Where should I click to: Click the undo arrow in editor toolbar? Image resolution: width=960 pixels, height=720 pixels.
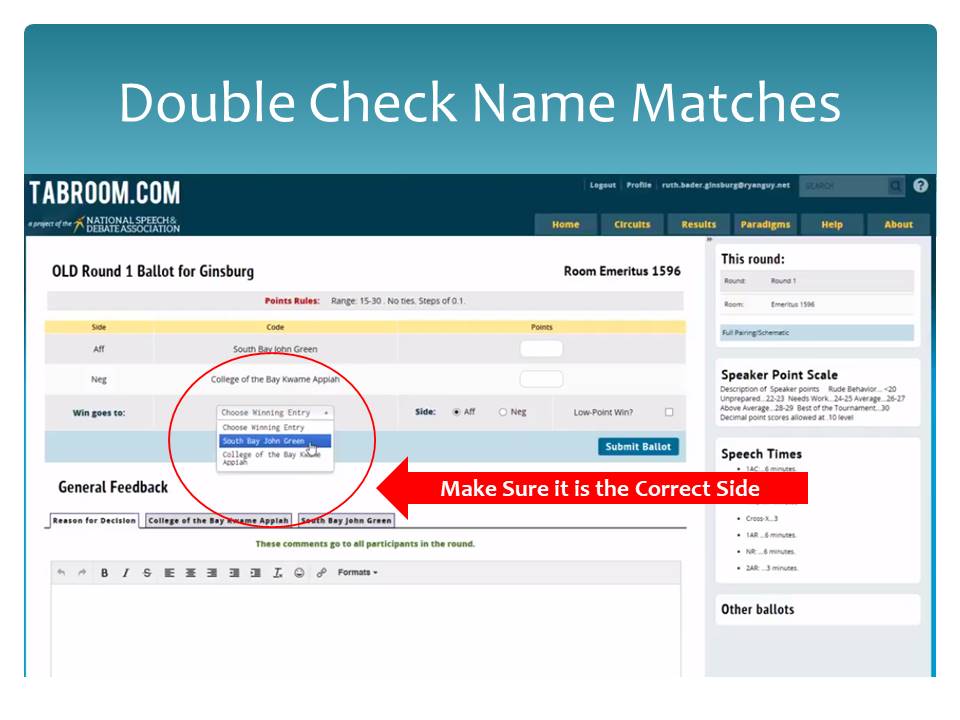pos(61,573)
